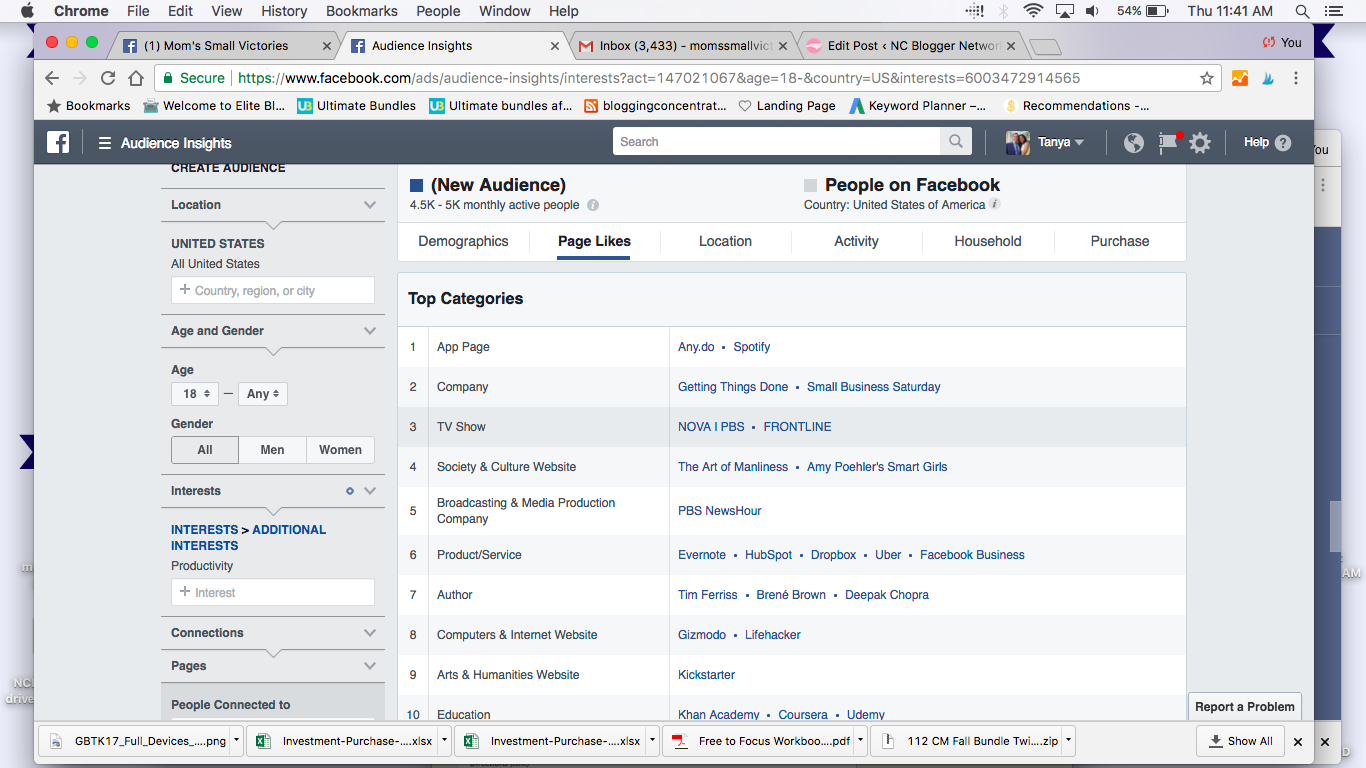Expand the Connections section
This screenshot has height=768, width=1366.
pos(370,633)
